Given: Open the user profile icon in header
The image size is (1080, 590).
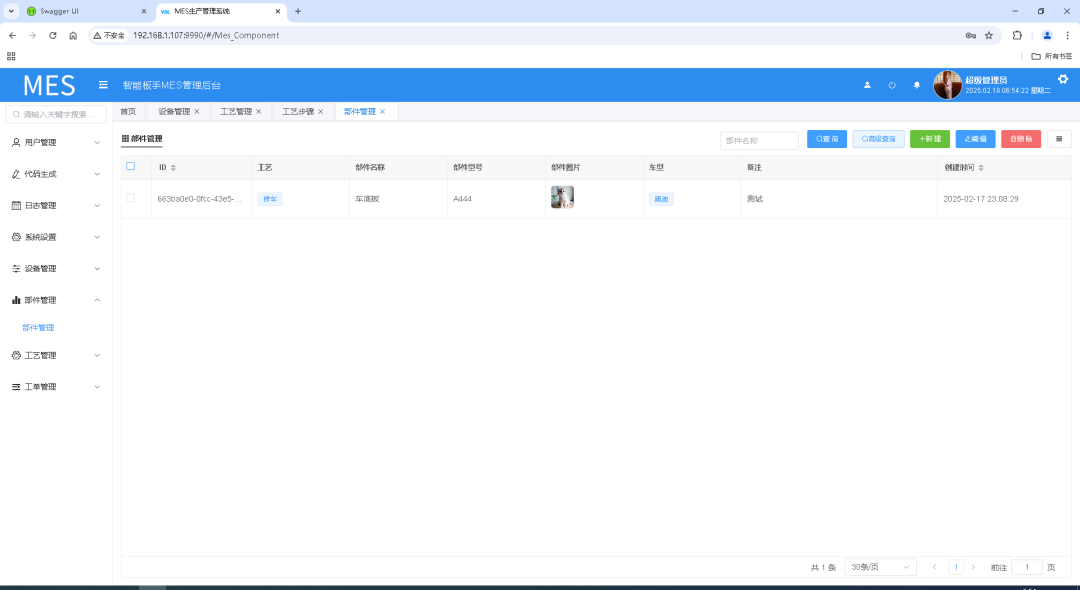Looking at the screenshot, I should (x=867, y=85).
